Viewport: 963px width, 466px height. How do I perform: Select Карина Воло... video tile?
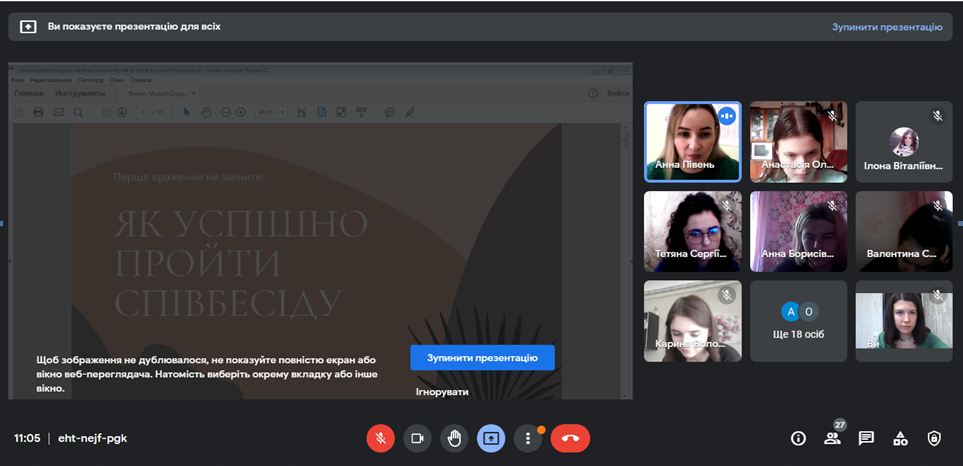tap(693, 321)
